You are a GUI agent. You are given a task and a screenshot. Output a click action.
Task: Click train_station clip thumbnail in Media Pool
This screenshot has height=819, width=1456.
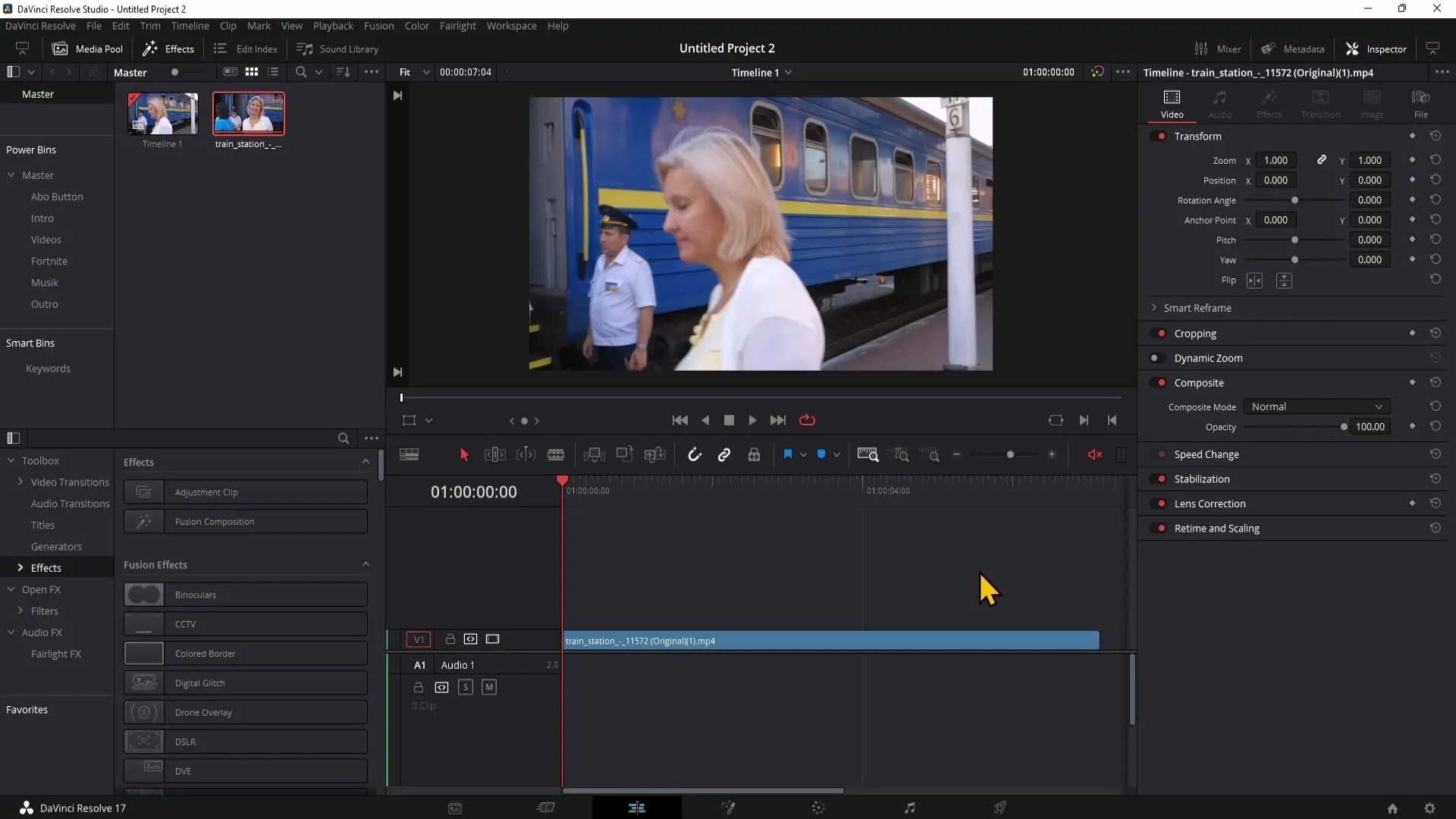coord(248,112)
